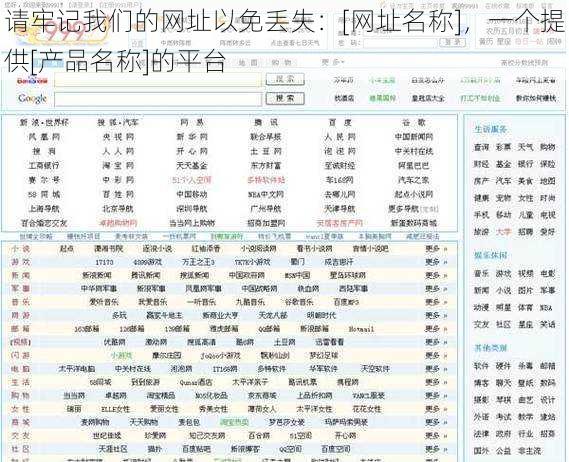The width and height of the screenshot is (569, 462).
Task: Open the 东方财富 link
Action: tap(266, 165)
